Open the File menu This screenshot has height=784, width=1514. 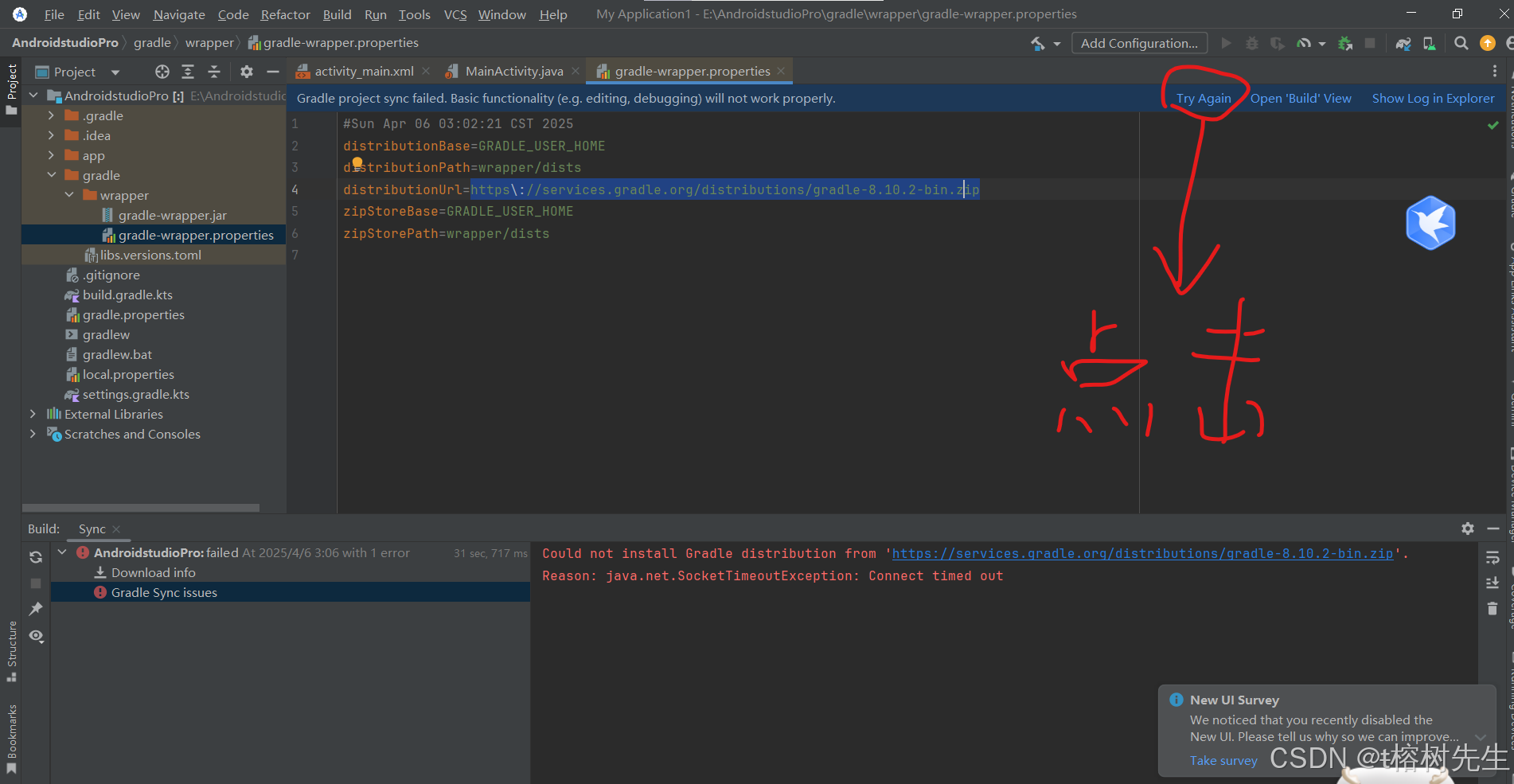[x=54, y=14]
